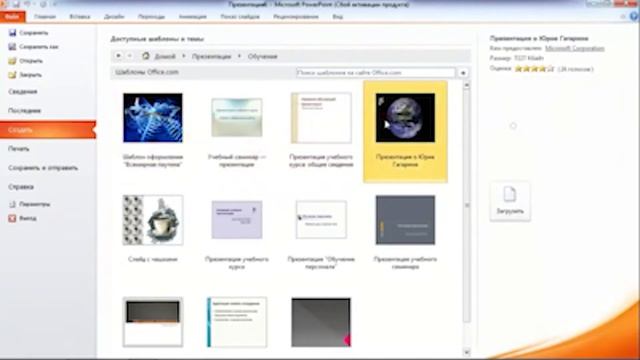Click the template list scroll-down arrow

(x=467, y=352)
